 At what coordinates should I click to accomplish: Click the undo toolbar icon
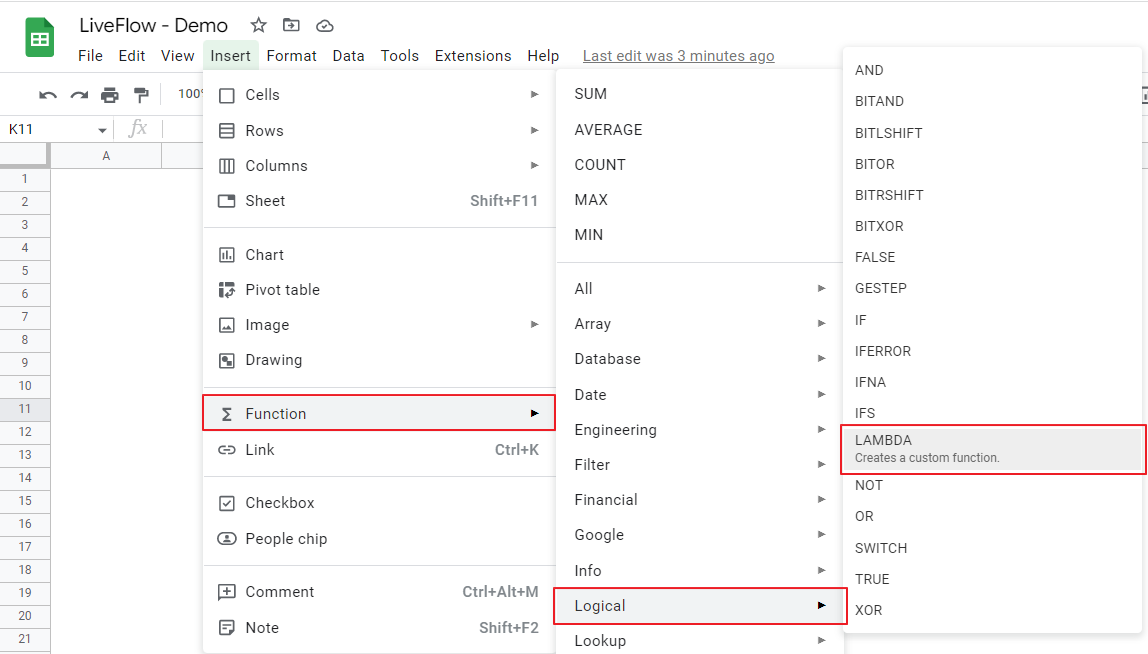[x=48, y=94]
